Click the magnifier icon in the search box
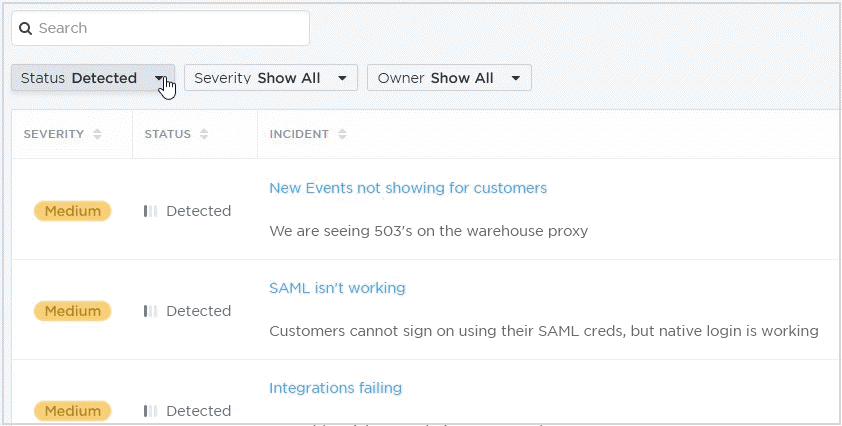The image size is (842, 426). (26, 28)
